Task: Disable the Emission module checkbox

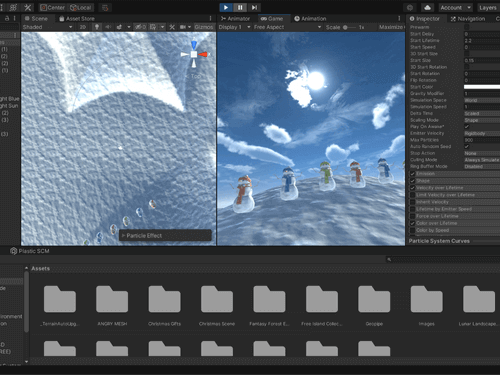Action: (413, 174)
